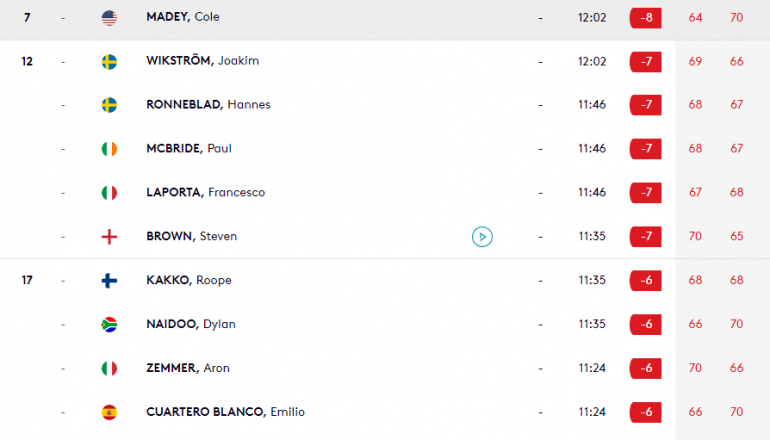The image size is (770, 440).
Task: Click the South Africa flag beside Naidoo
Action: [109, 325]
